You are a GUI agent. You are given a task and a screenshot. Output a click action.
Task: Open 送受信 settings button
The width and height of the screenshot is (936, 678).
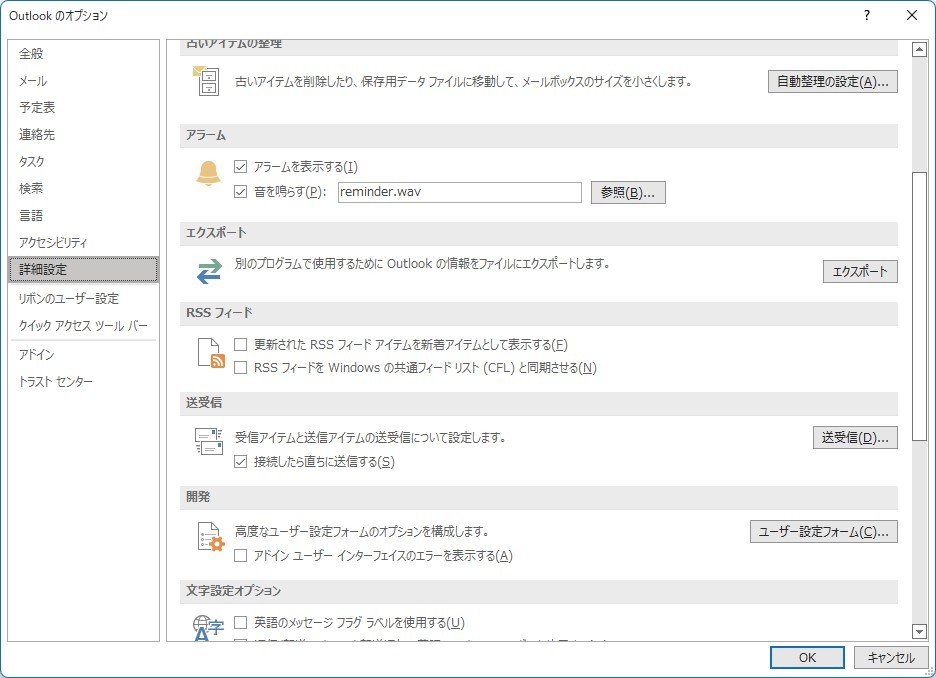click(855, 437)
